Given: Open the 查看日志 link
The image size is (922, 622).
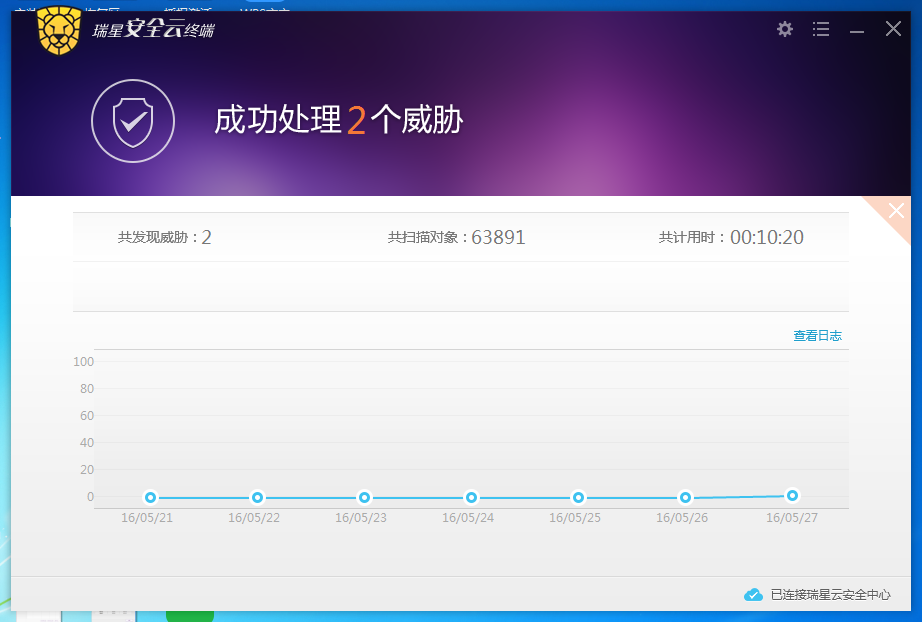Looking at the screenshot, I should [817, 336].
